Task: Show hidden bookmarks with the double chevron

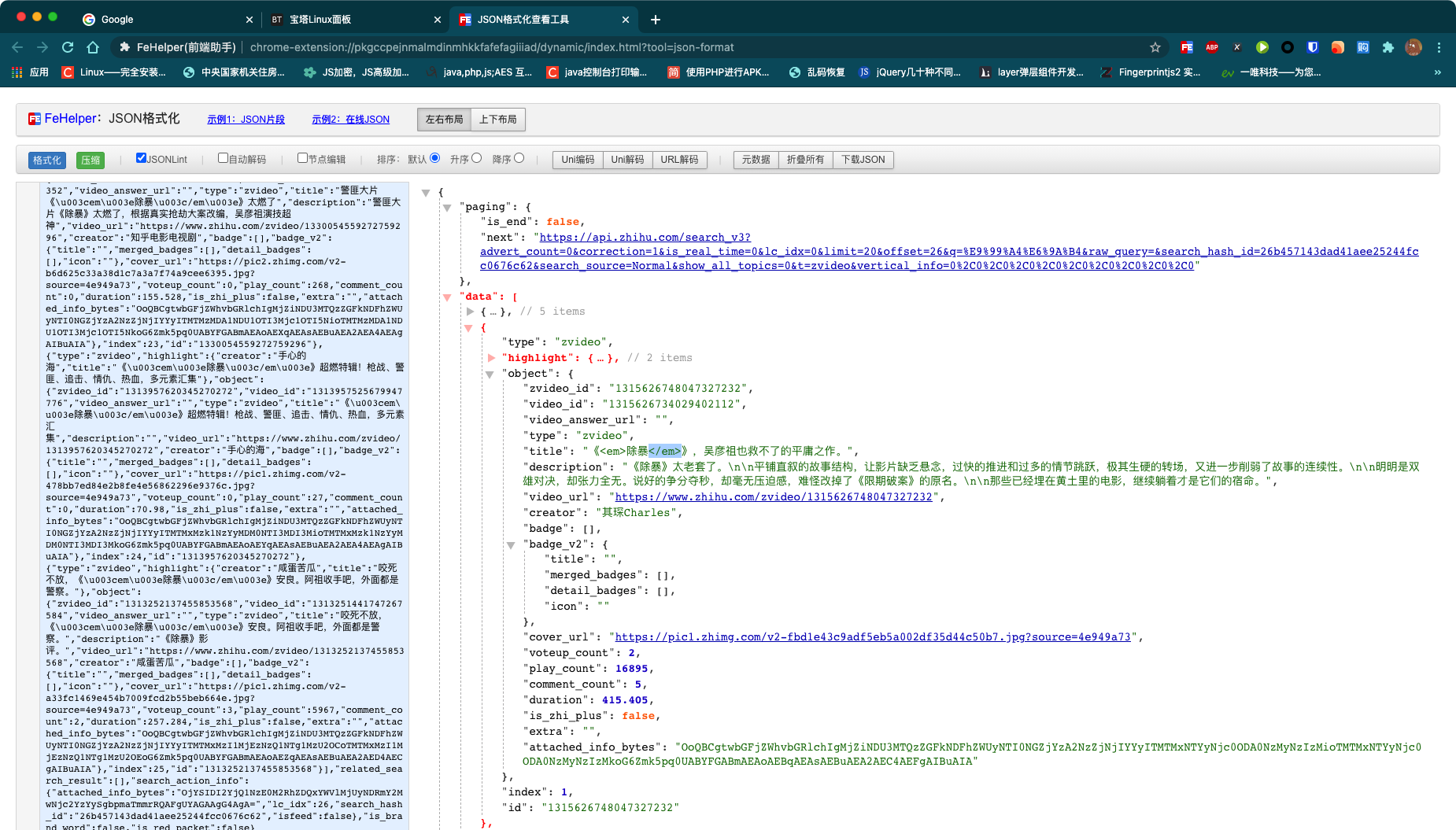Action: [1438, 72]
